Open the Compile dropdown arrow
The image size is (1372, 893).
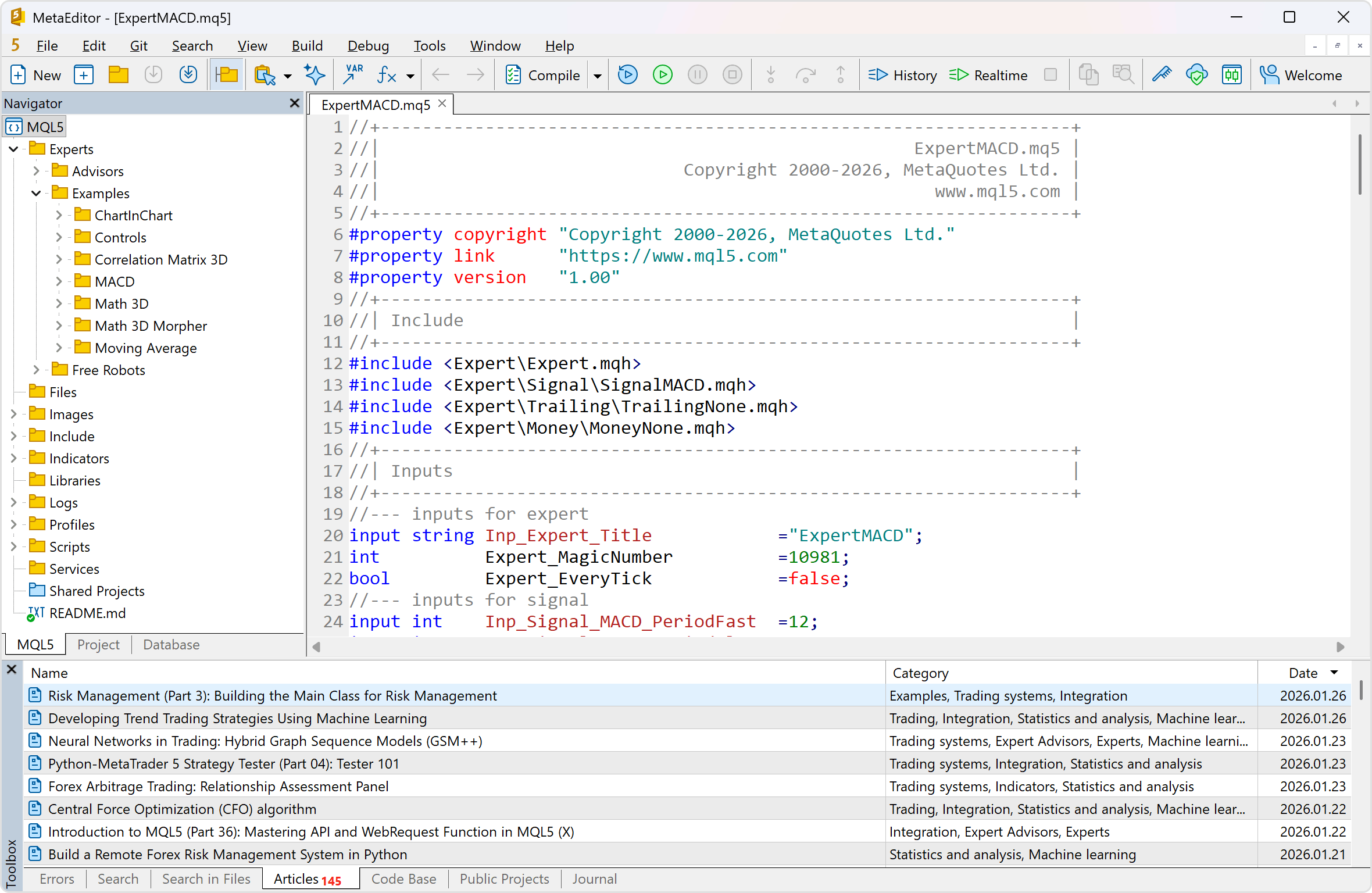(597, 74)
